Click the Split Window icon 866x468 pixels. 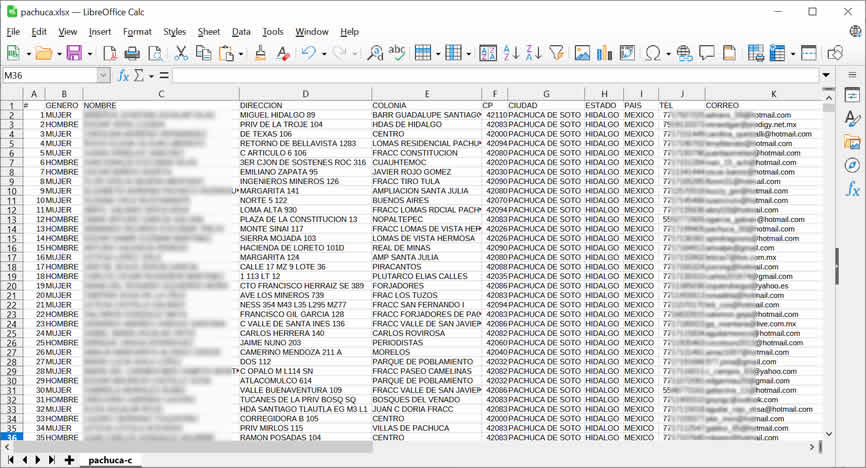[809, 53]
